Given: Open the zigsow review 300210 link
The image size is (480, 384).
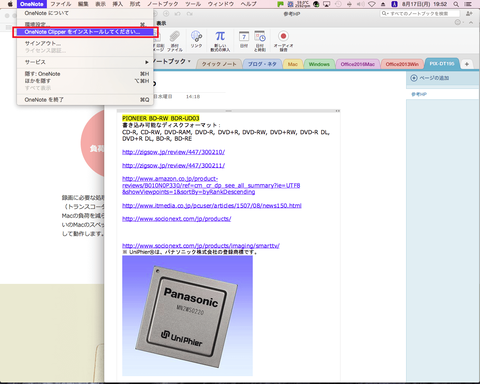Looking at the screenshot, I should tap(173, 152).
